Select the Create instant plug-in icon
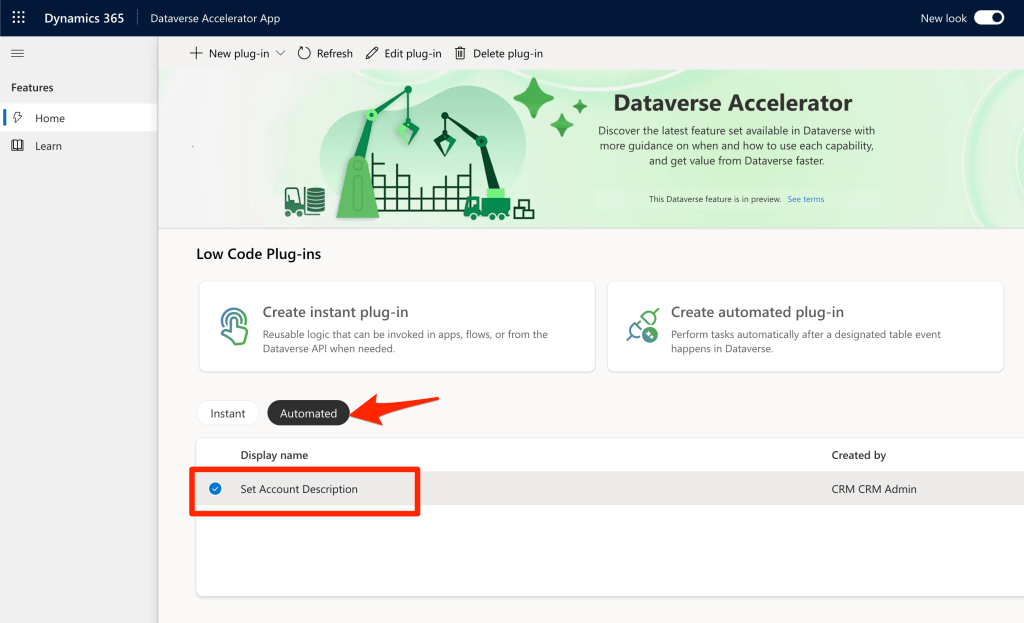Image resolution: width=1024 pixels, height=623 pixels. (x=233, y=326)
